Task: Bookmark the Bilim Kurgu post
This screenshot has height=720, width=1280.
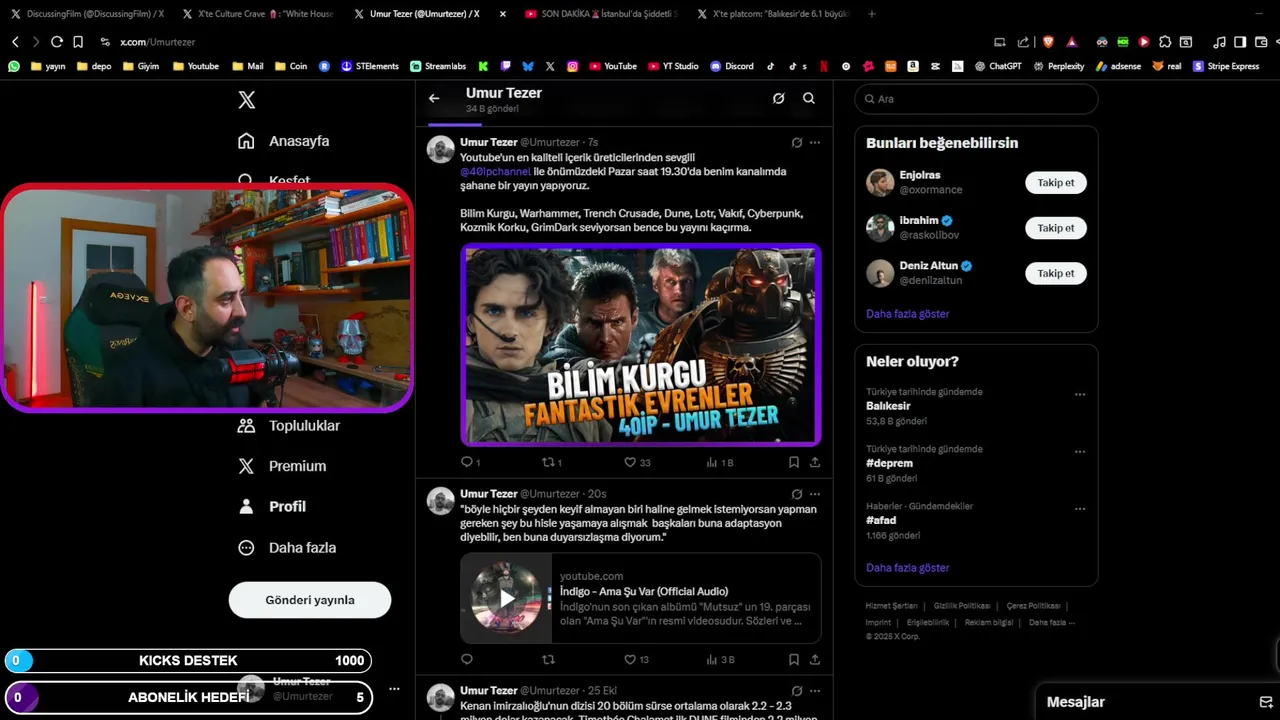Action: point(794,462)
